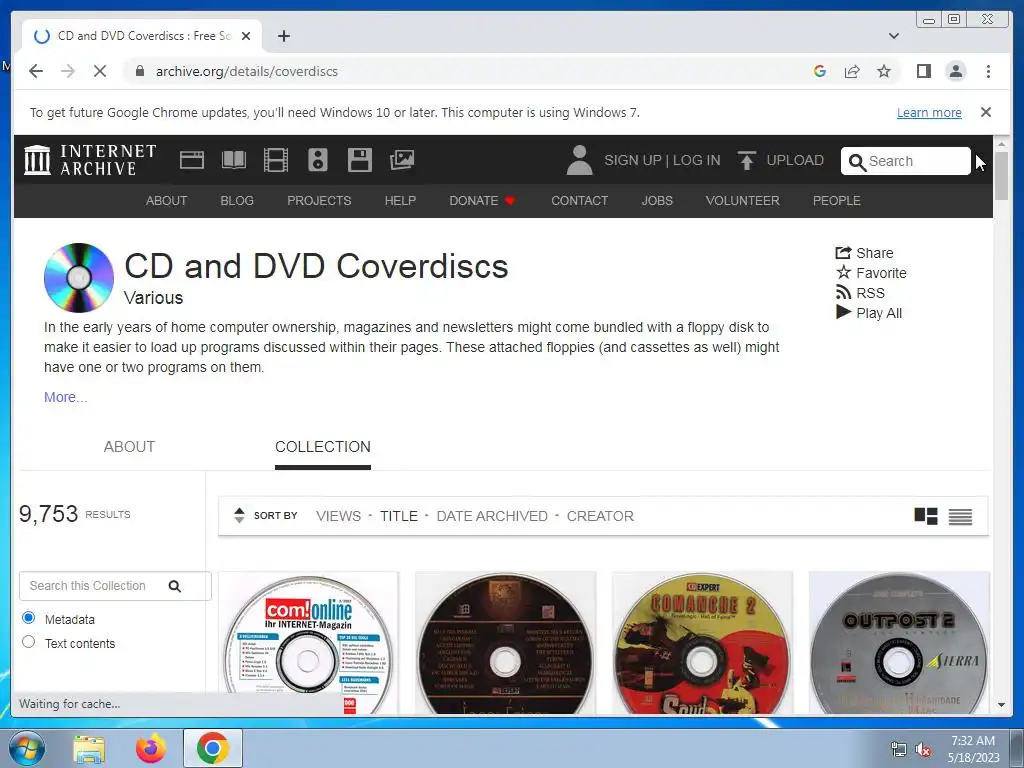Select the COLLECTION tab

tap(323, 447)
